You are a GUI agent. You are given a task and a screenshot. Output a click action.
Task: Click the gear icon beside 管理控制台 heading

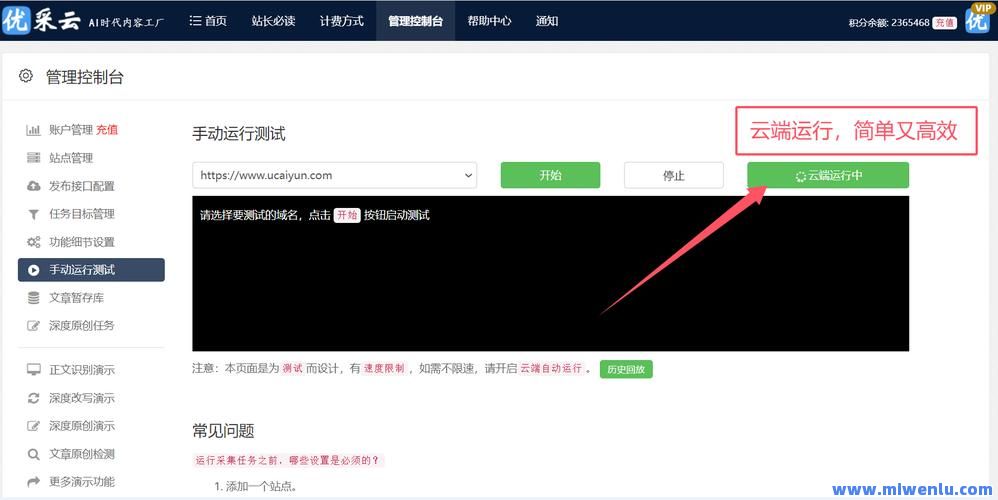(x=25, y=76)
